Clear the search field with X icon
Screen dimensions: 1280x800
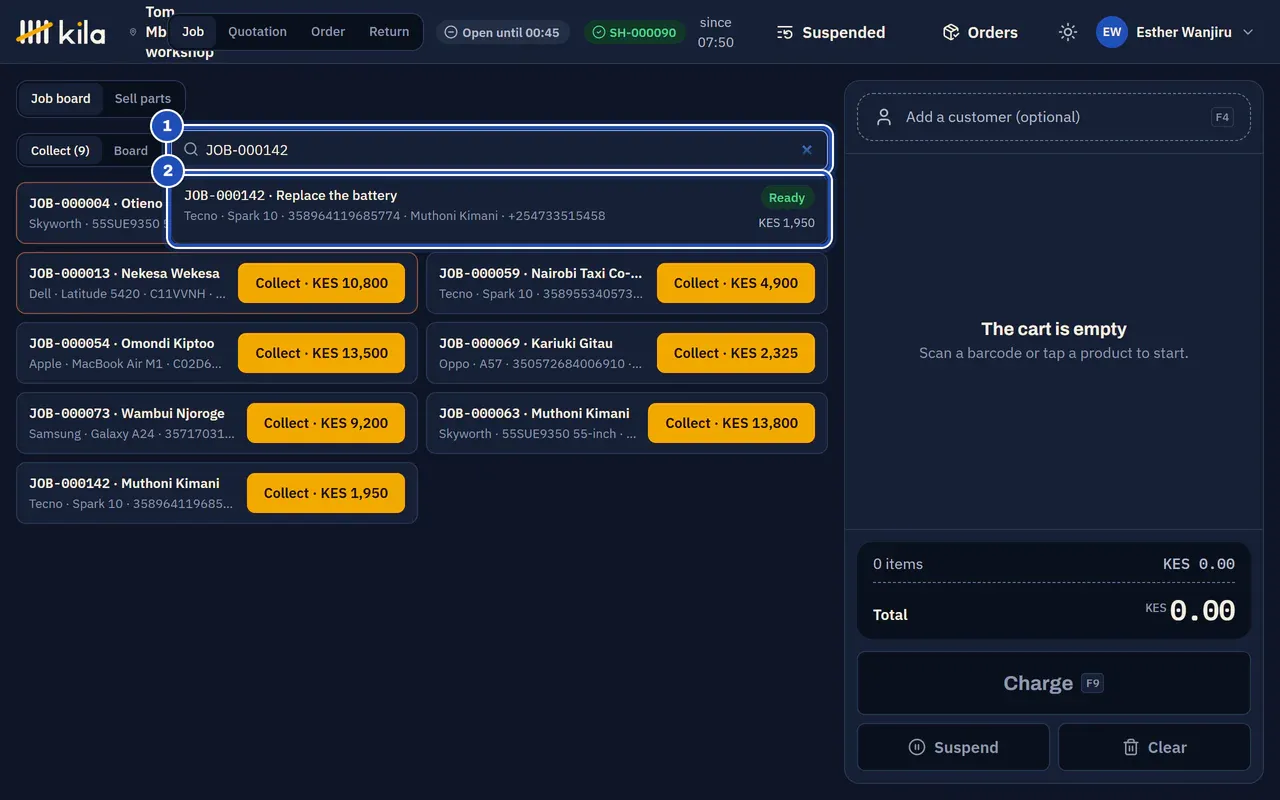[x=807, y=150]
